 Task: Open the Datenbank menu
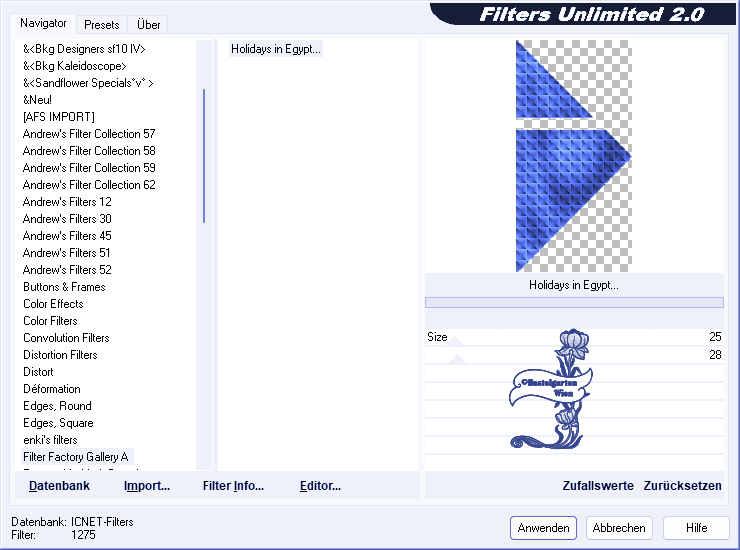click(x=59, y=485)
